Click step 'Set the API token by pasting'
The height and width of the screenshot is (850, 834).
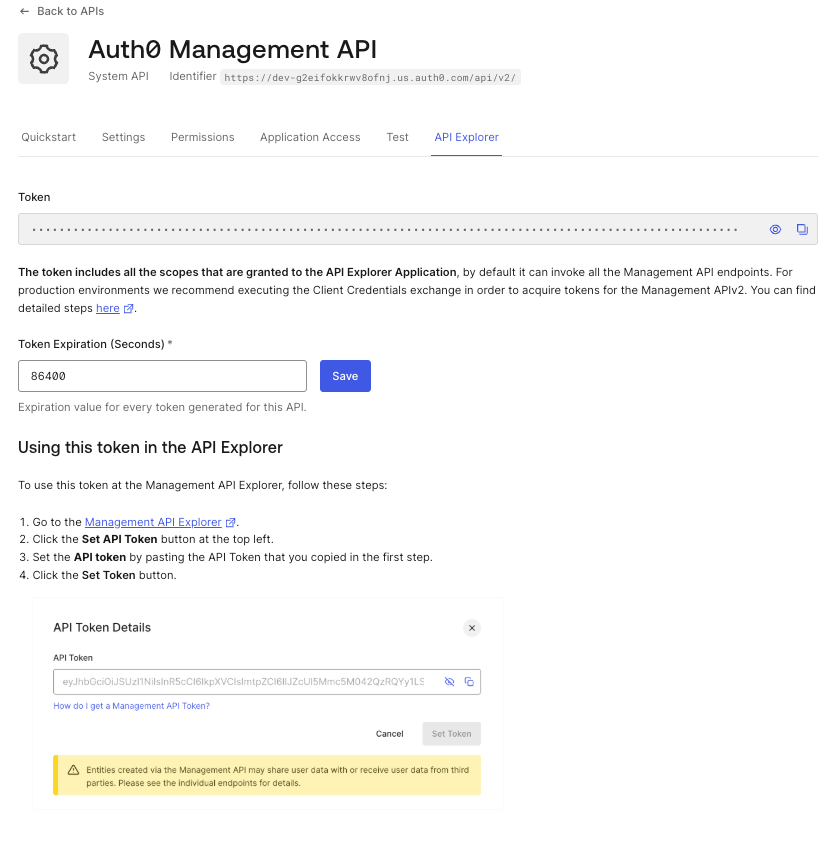tap(233, 557)
